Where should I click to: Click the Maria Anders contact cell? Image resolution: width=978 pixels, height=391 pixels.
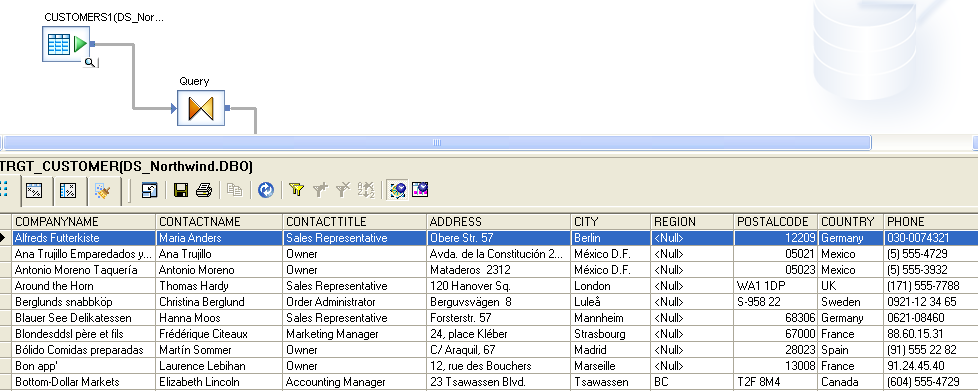[x=220, y=238]
